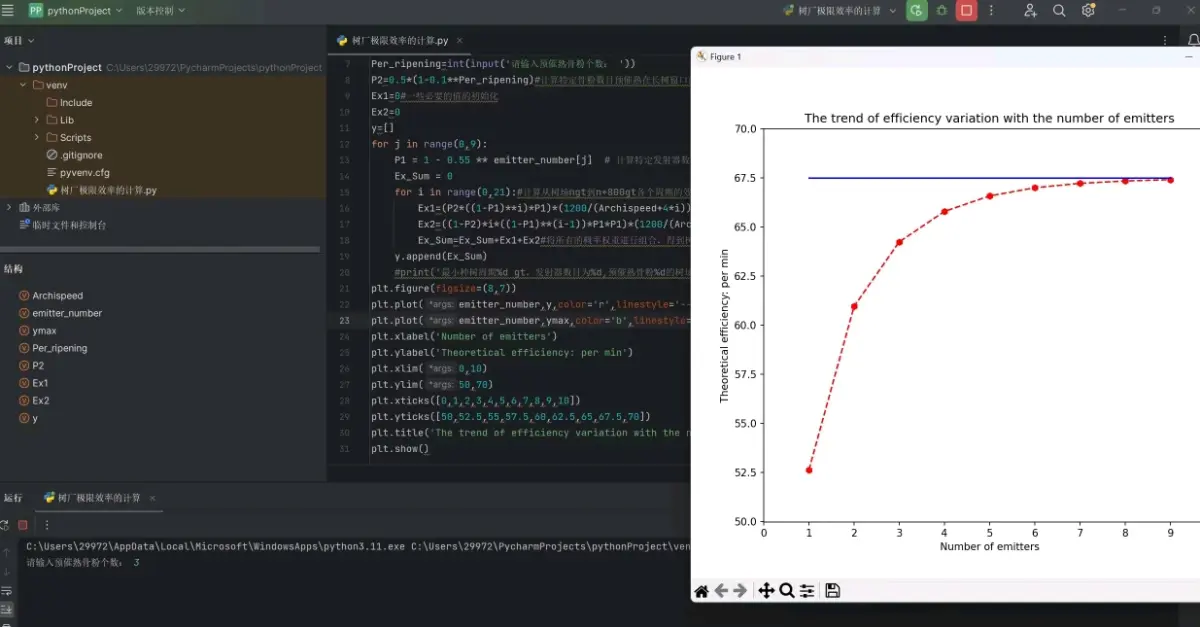Screen dimensions: 1200x627
Task: Stop the process from the Run panel toolbar
Action: (23, 525)
